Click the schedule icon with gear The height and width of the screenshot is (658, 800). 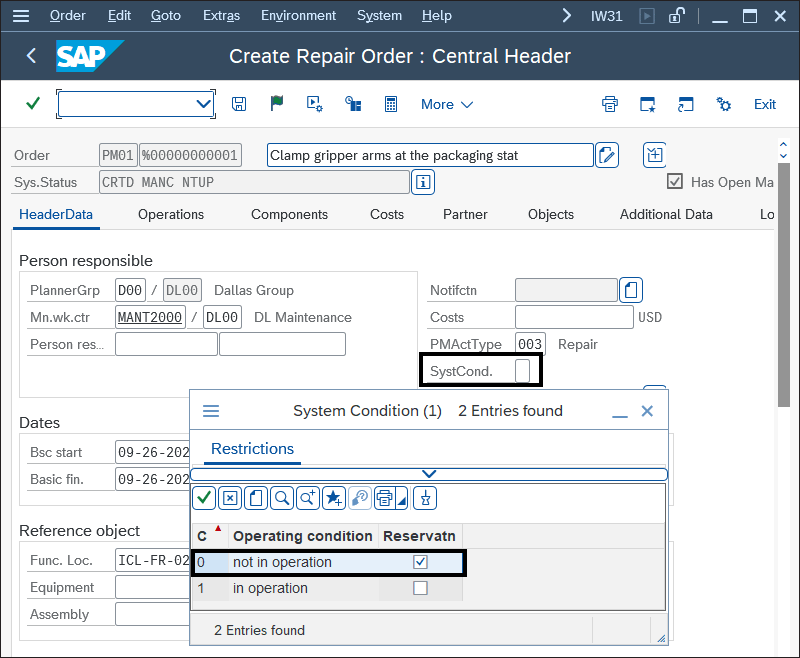(314, 104)
